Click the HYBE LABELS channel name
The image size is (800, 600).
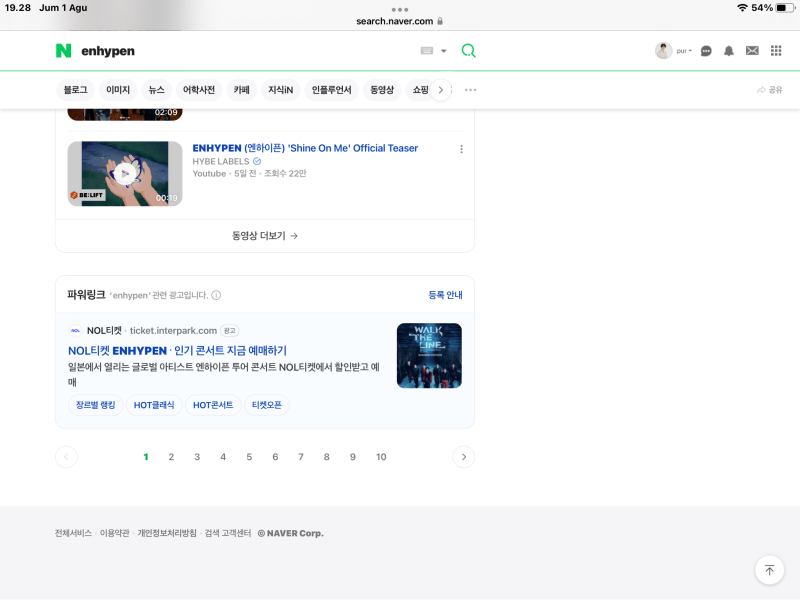(x=221, y=161)
